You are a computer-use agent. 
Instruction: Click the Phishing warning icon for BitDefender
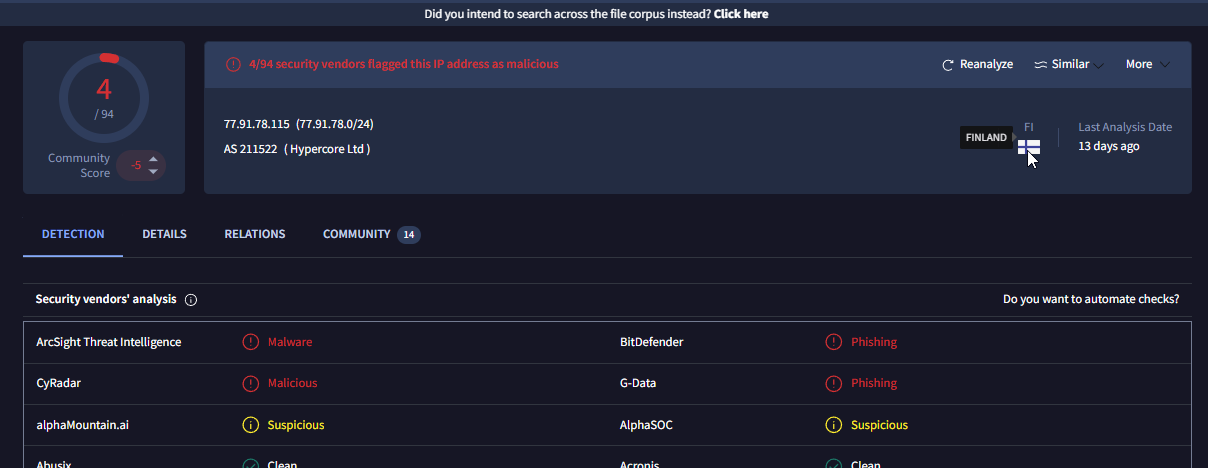pyautogui.click(x=833, y=342)
